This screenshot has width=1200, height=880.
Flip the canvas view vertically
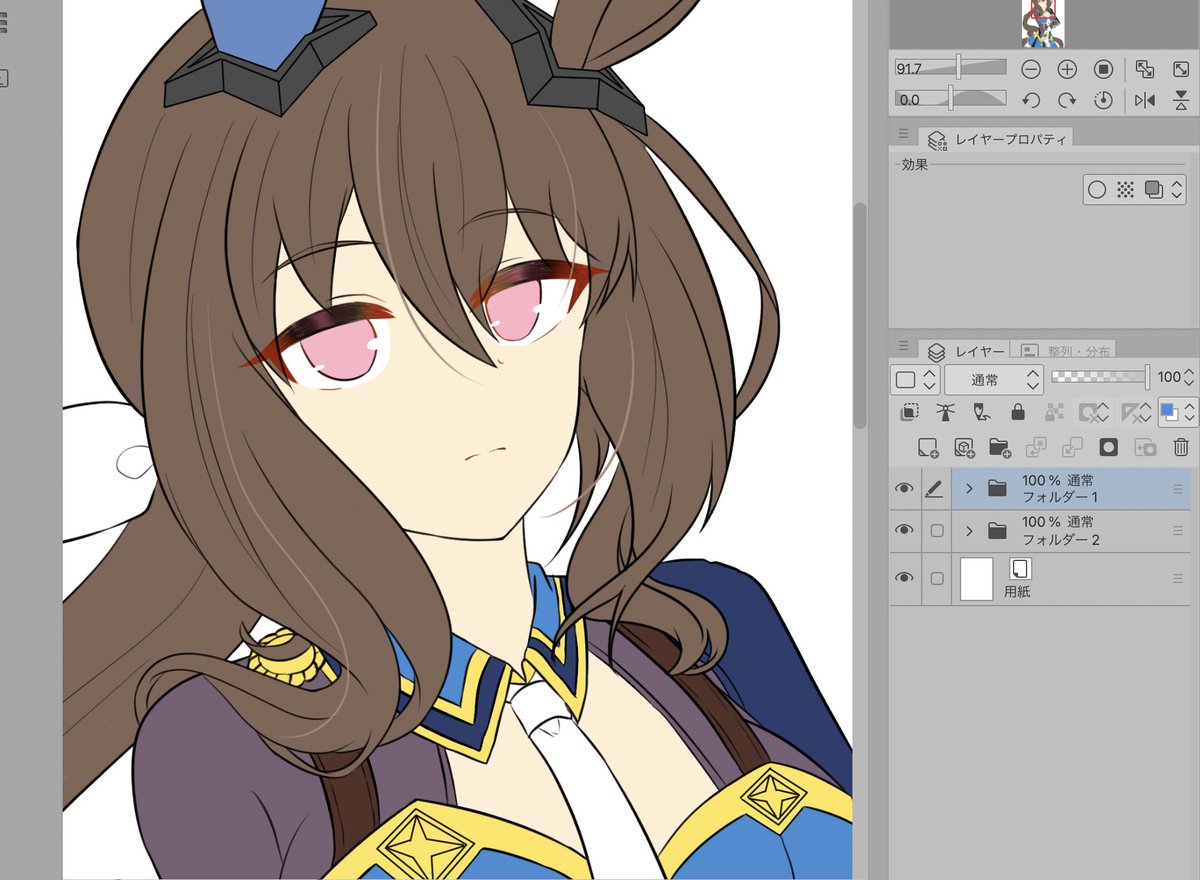(1180, 100)
